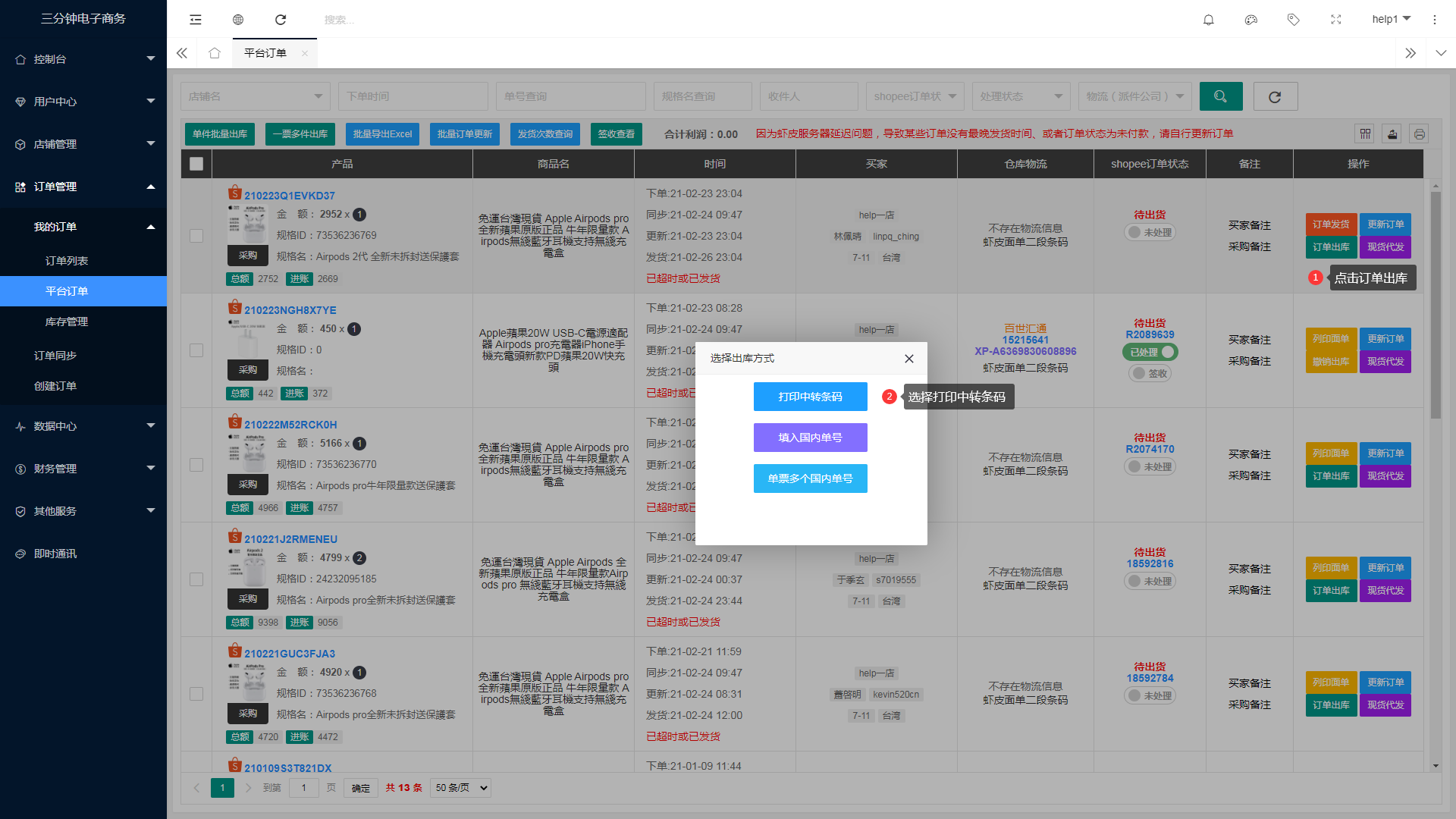Click the 单号查询 input field

click(570, 96)
